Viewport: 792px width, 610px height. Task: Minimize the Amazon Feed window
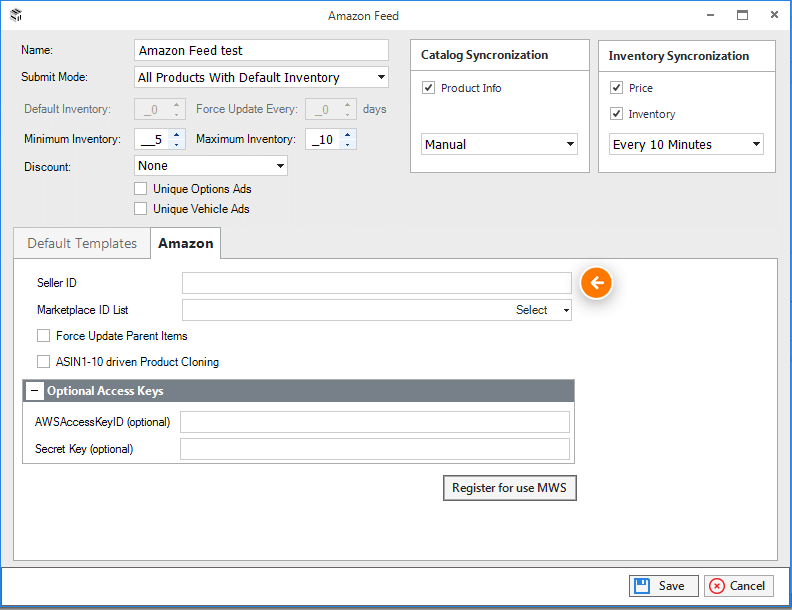710,15
